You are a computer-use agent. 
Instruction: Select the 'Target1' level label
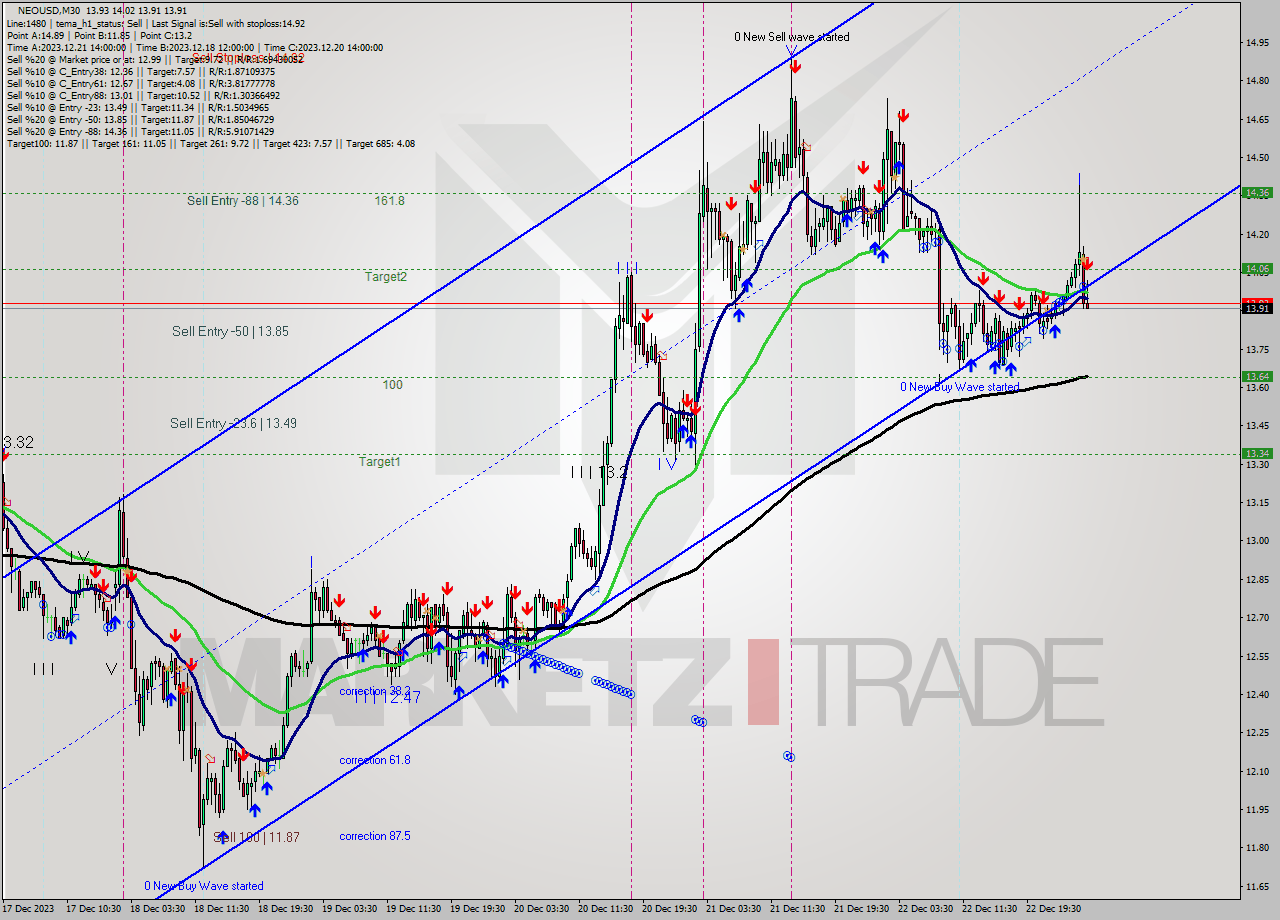point(380,462)
